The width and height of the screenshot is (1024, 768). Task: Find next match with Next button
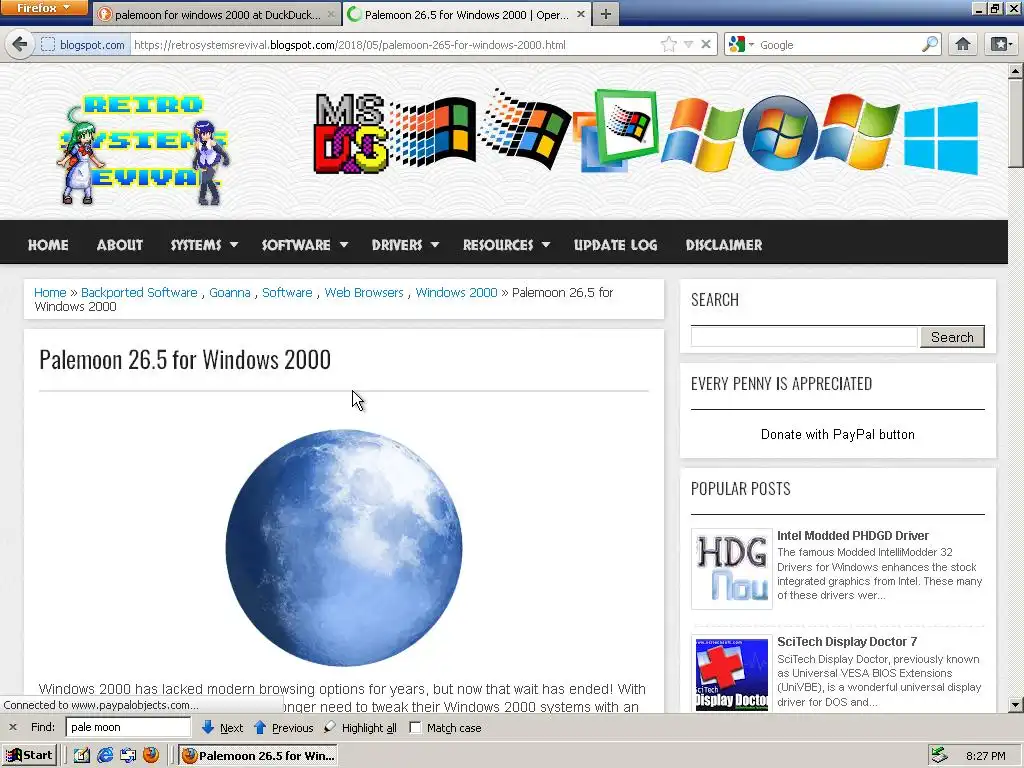[x=222, y=728]
